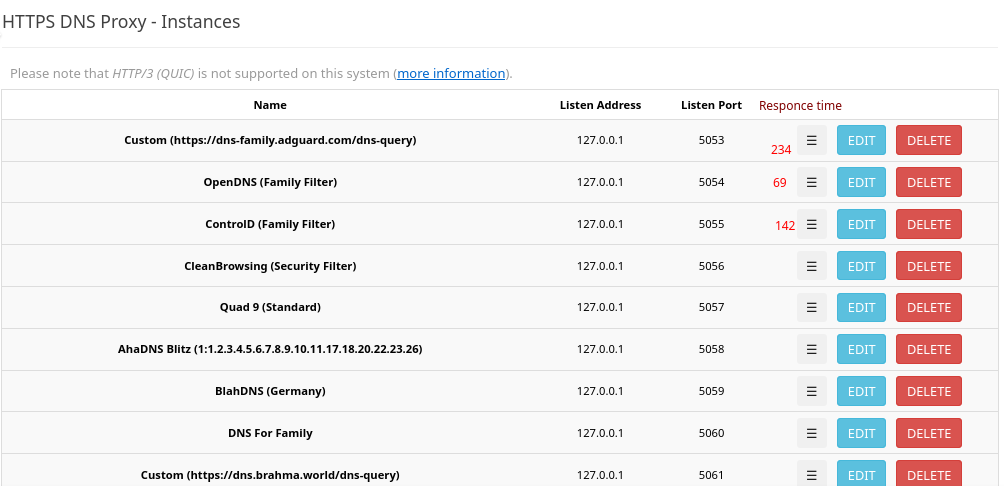Click the drag handle for BlahDNS (Germany)
This screenshot has height=486, width=1004.
(812, 391)
